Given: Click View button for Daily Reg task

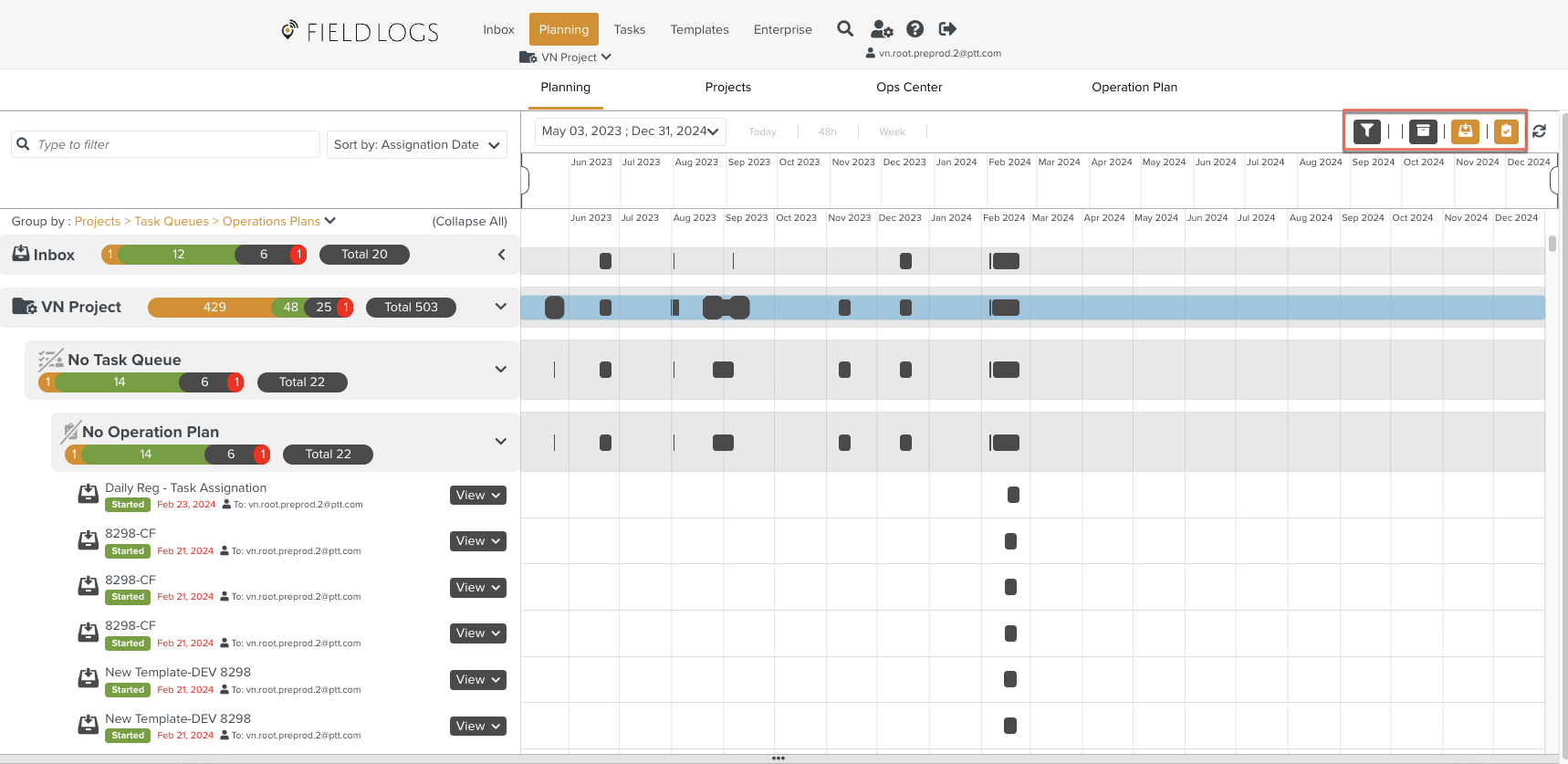Looking at the screenshot, I should click(x=478, y=496).
